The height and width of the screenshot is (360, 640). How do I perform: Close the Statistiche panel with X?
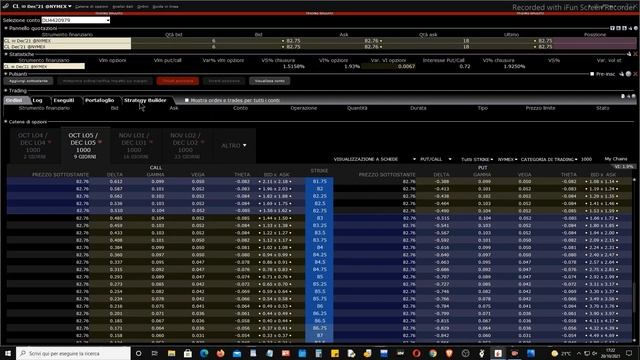(x=636, y=54)
